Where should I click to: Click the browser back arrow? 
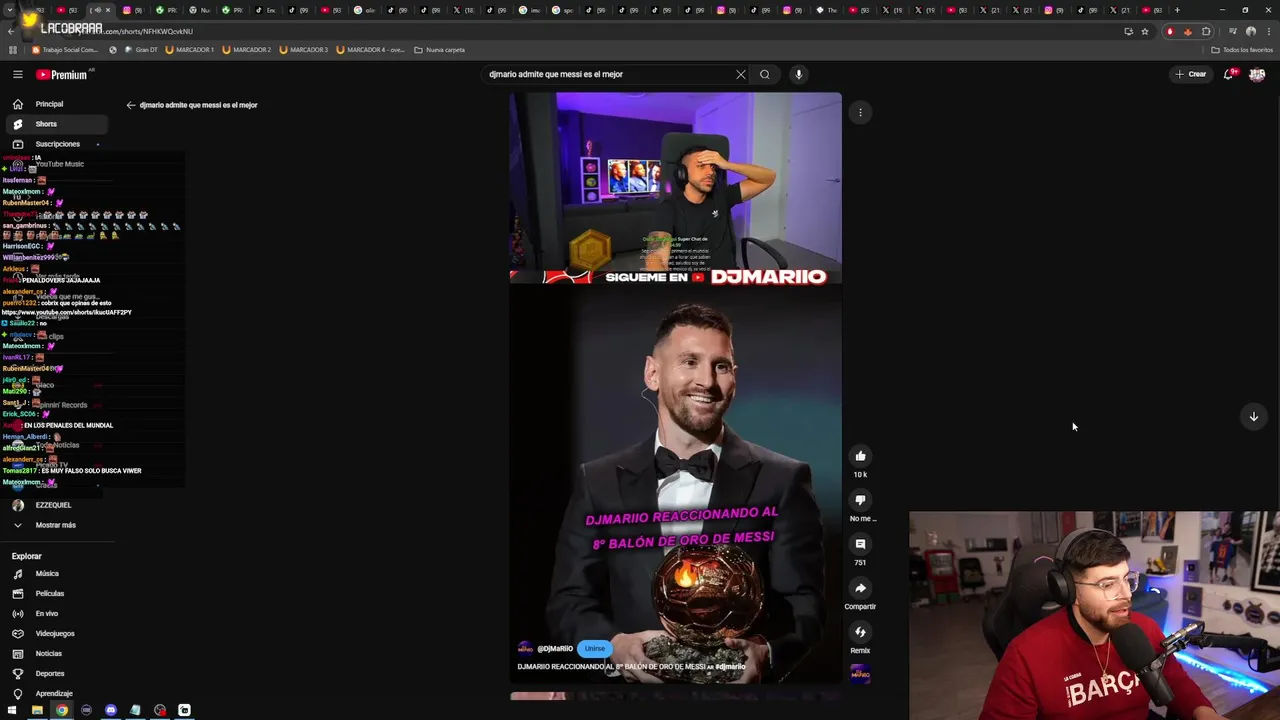tap(11, 31)
